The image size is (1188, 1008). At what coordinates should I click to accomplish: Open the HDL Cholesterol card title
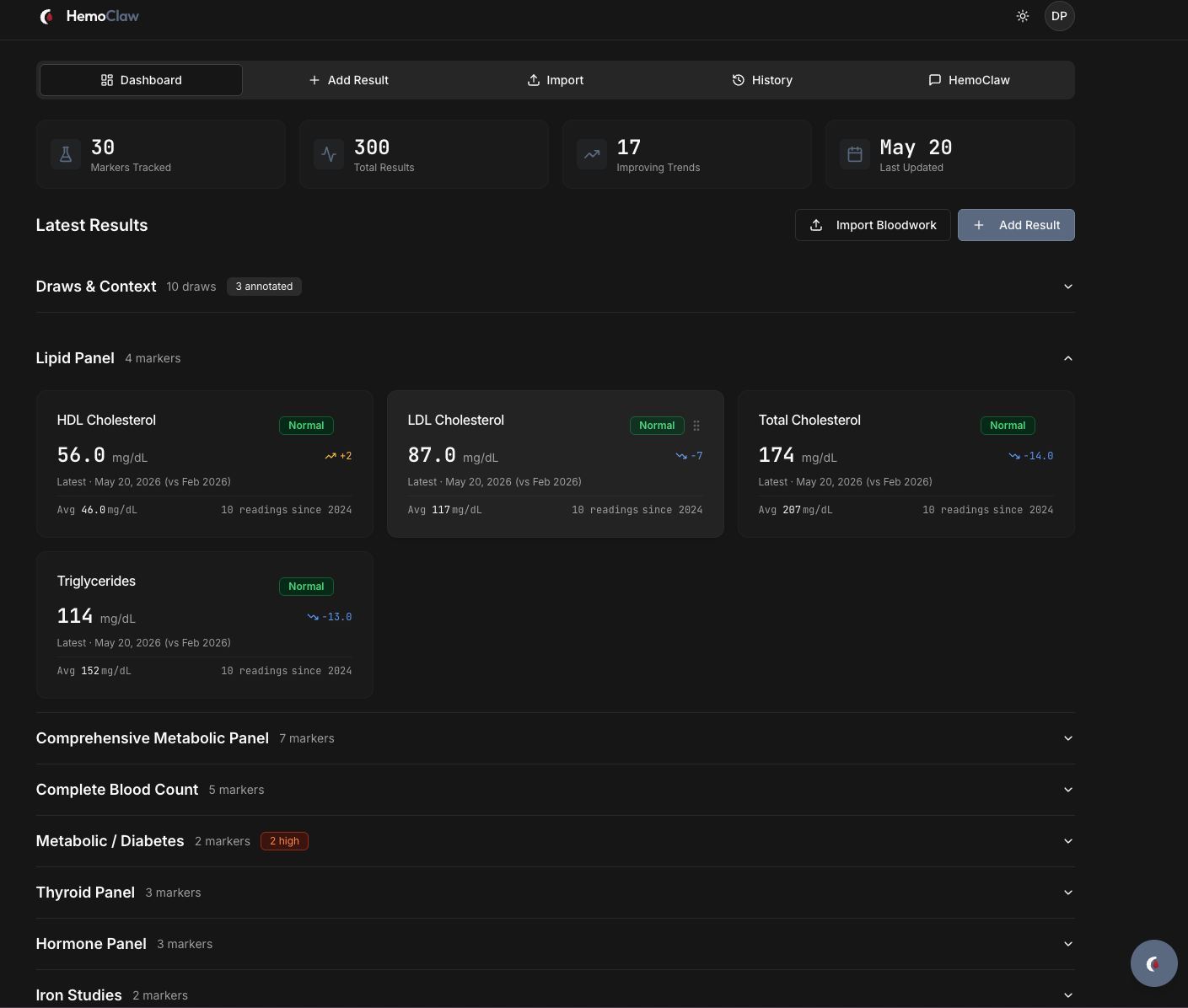pos(106,420)
